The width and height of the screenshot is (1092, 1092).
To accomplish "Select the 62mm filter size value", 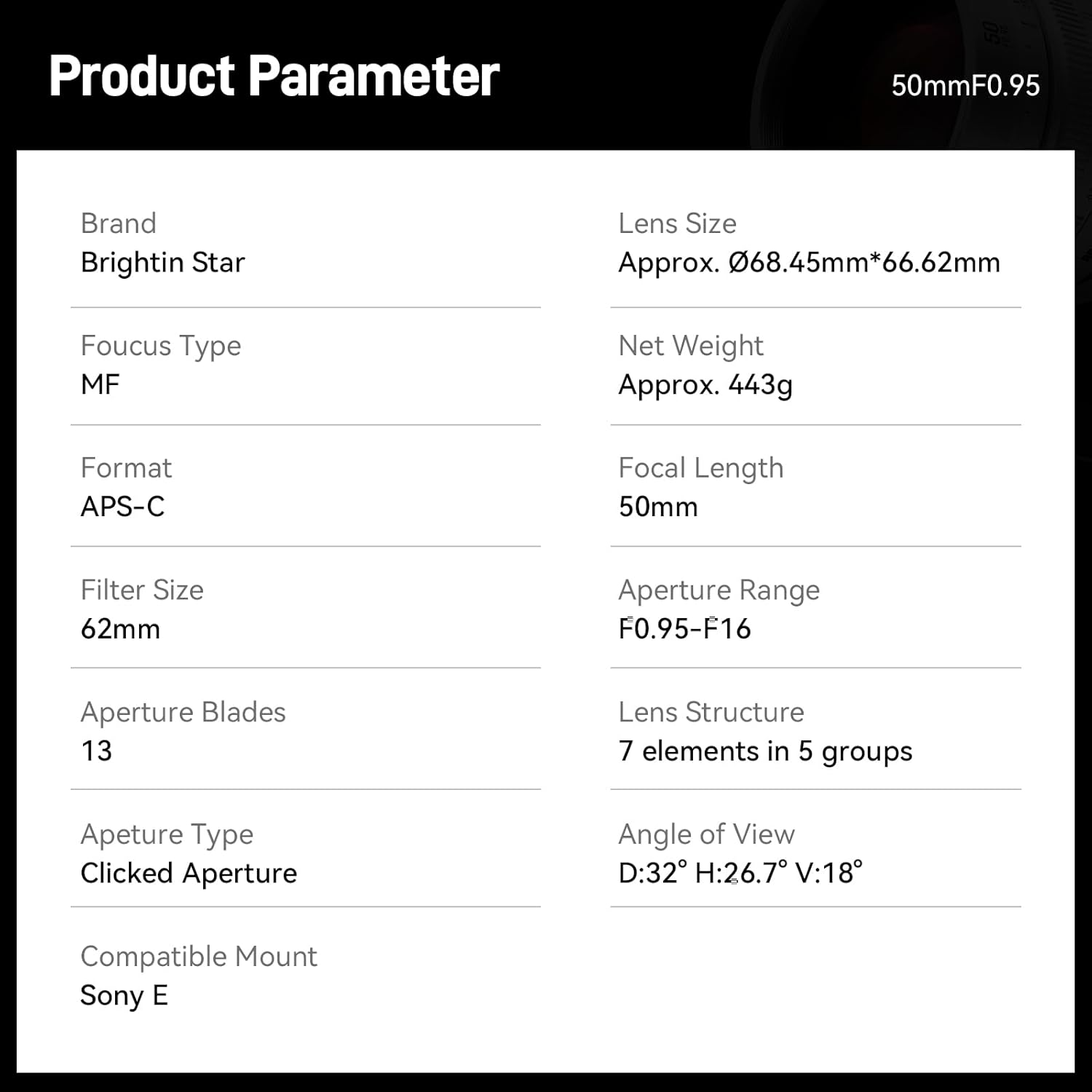I will tap(120, 629).
